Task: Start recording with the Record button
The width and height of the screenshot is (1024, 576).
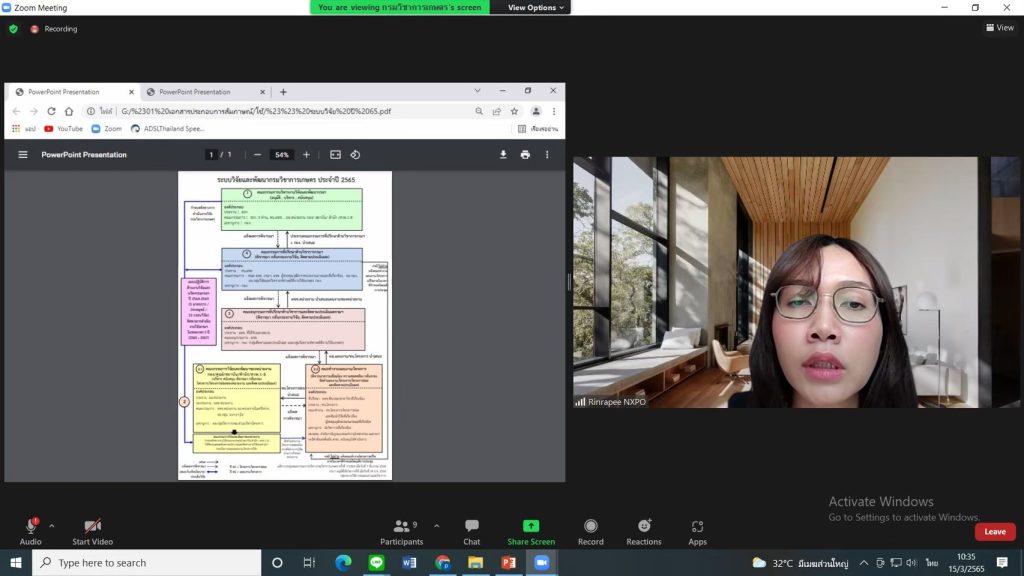Action: tap(590, 532)
